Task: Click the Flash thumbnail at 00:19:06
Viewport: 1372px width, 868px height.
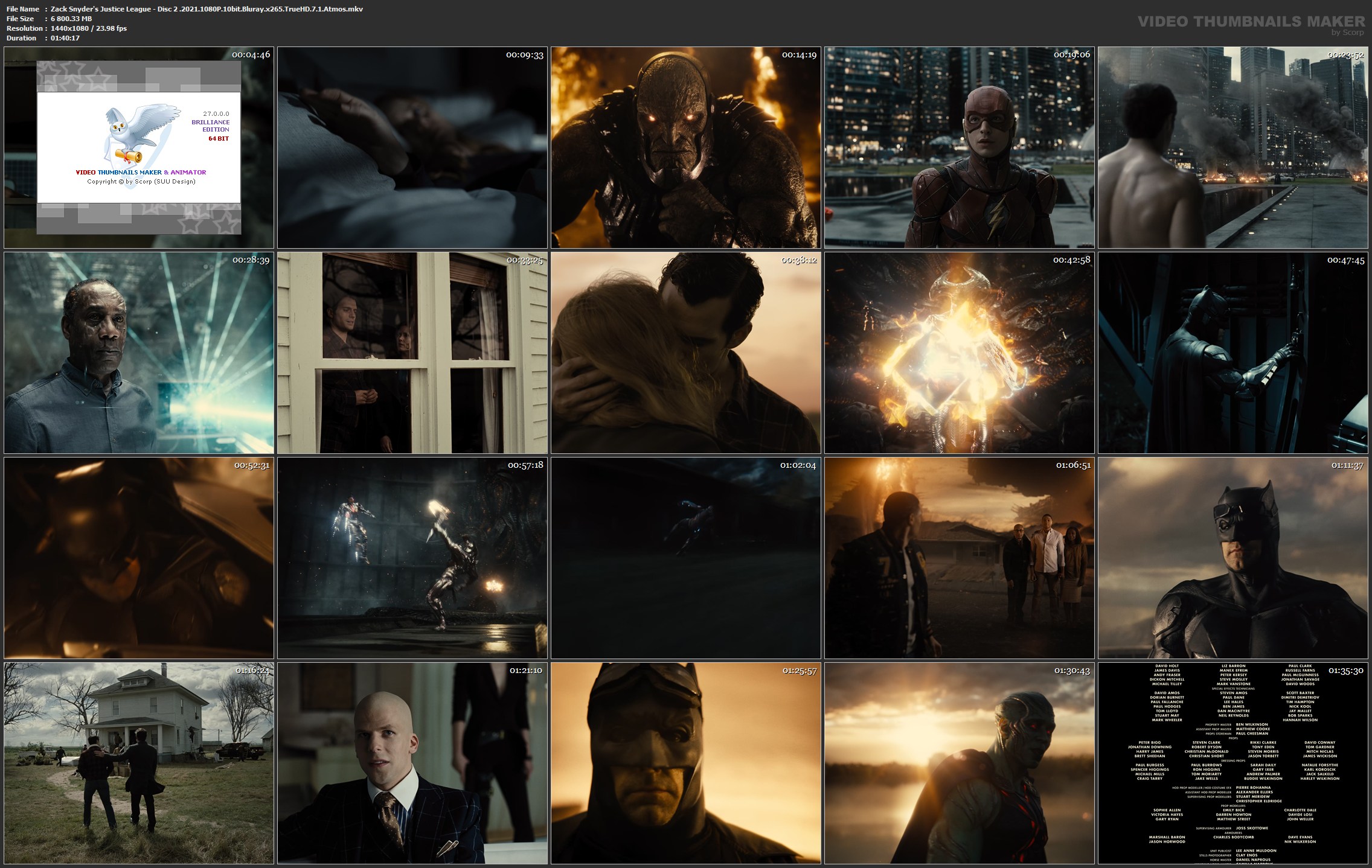Action: click(959, 147)
